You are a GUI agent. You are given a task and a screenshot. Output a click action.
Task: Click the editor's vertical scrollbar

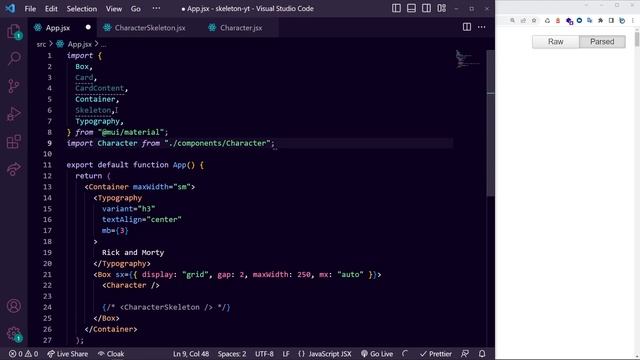pos(491,122)
